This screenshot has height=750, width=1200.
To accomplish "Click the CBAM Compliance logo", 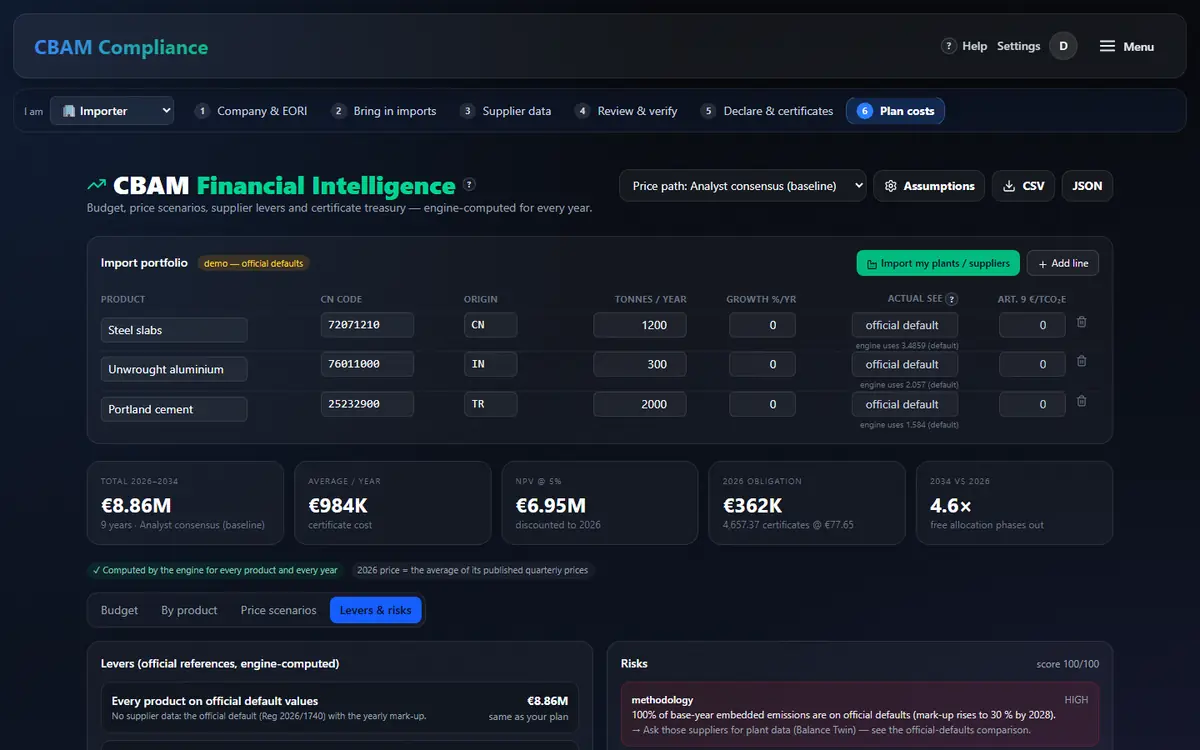I will pos(121,47).
